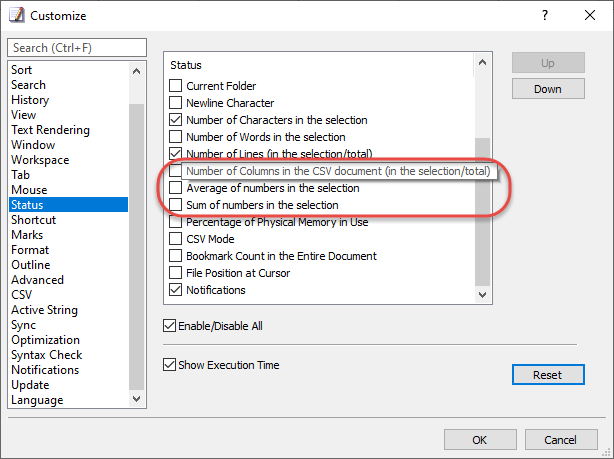
Task: Click the Reset button
Action: [548, 375]
